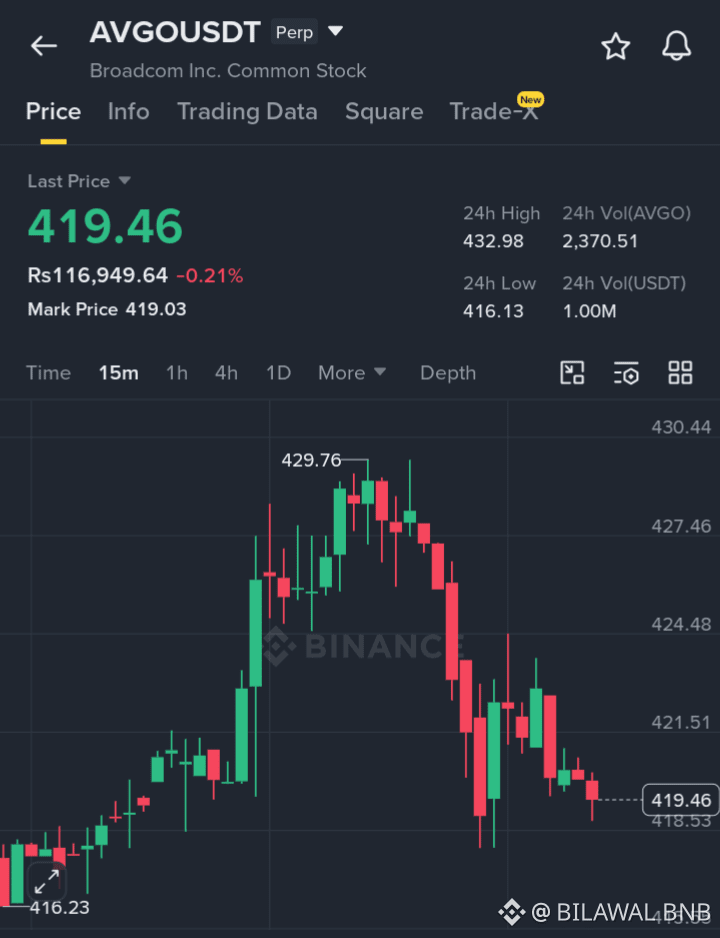Tap the 430.44 price axis label

681,427
